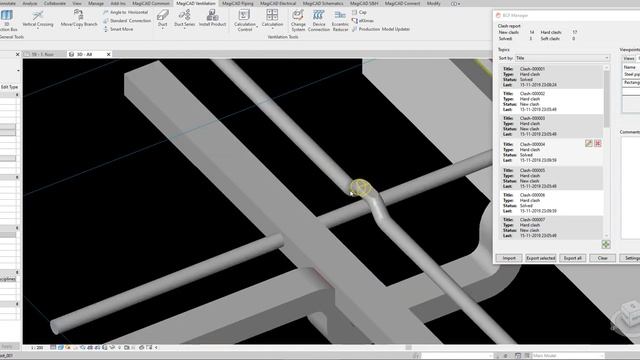The height and width of the screenshot is (360, 640).
Task: Click Edit Type in Properties panel
Action: (x=10, y=87)
